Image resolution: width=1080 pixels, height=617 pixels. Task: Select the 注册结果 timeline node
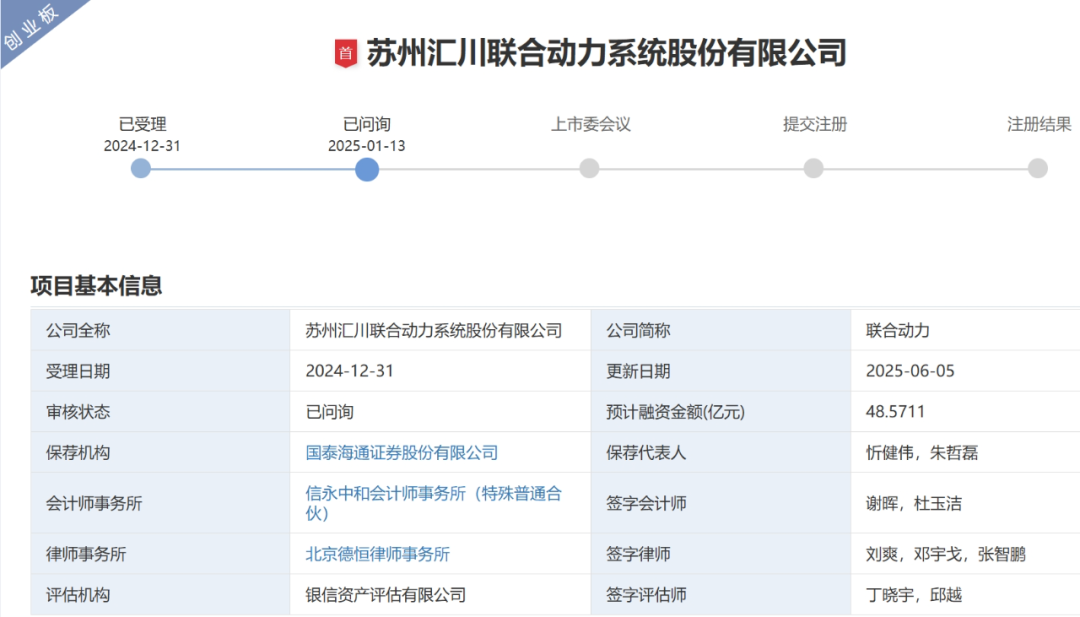tap(1037, 169)
